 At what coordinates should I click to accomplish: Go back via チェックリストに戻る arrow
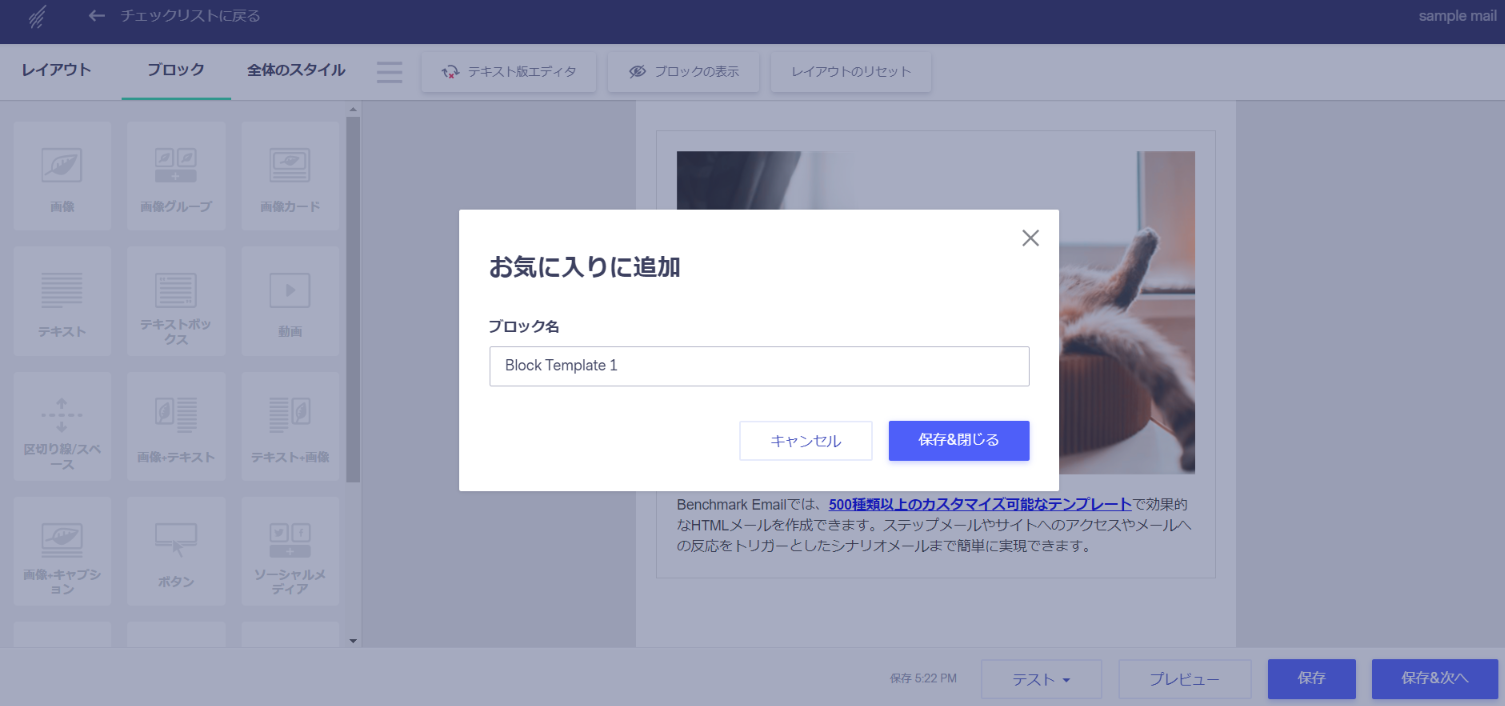coord(97,16)
